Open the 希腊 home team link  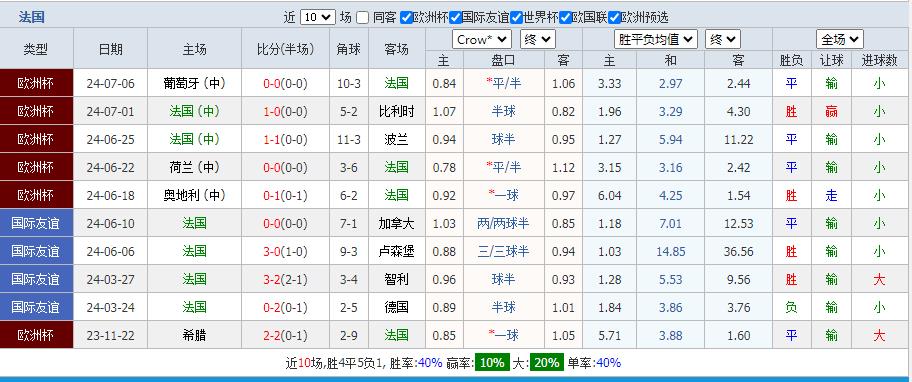pyautogui.click(x=194, y=335)
